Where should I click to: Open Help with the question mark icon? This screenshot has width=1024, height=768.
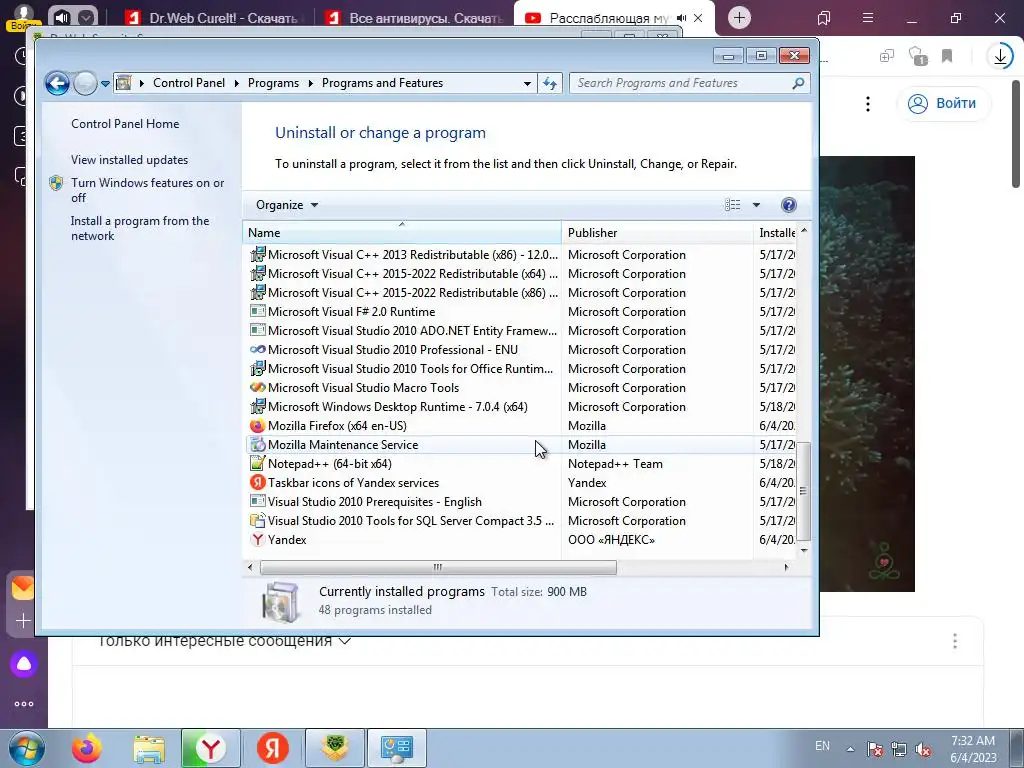point(789,205)
